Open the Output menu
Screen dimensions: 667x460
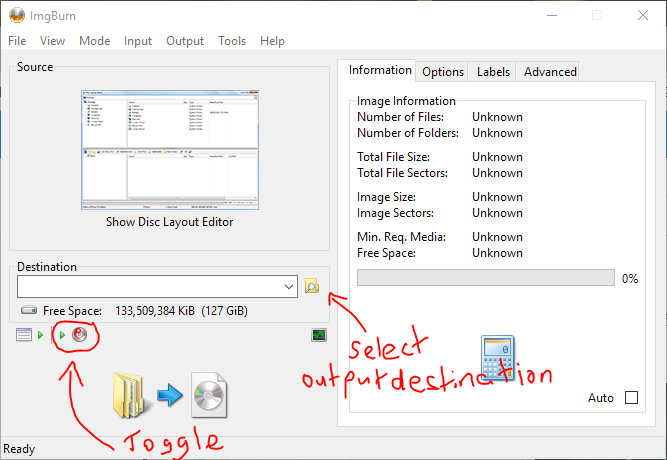pyautogui.click(x=185, y=41)
